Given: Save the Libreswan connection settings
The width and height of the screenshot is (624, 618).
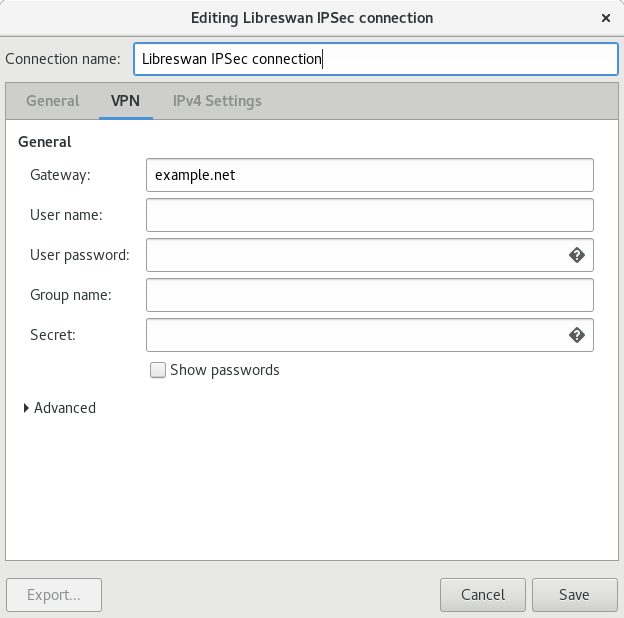Looking at the screenshot, I should tap(574, 594).
